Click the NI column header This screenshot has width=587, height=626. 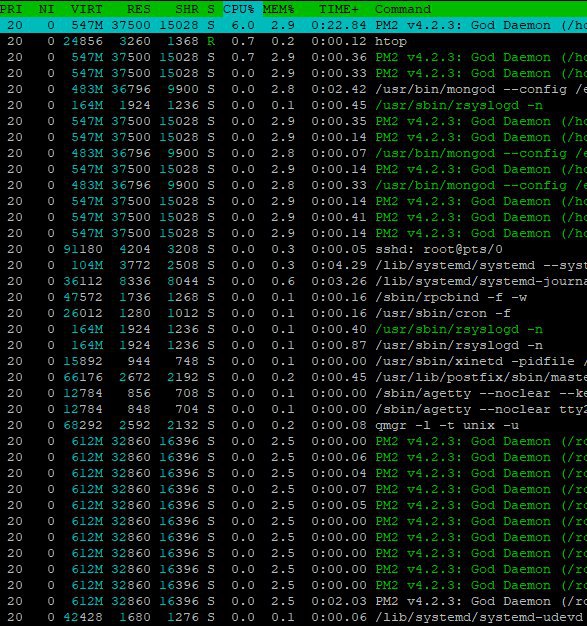46,9
